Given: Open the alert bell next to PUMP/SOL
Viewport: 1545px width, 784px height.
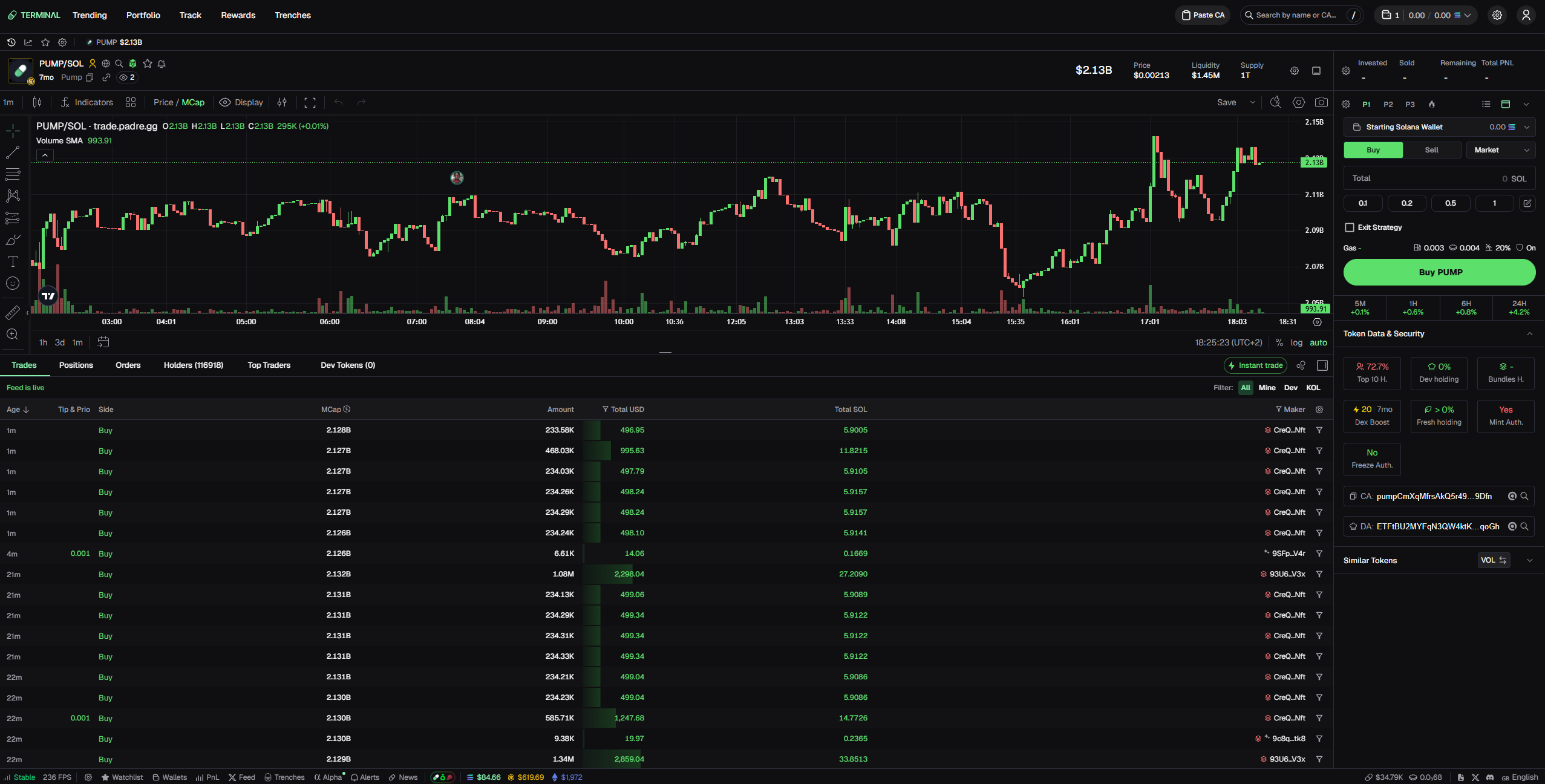Looking at the screenshot, I should click(162, 63).
